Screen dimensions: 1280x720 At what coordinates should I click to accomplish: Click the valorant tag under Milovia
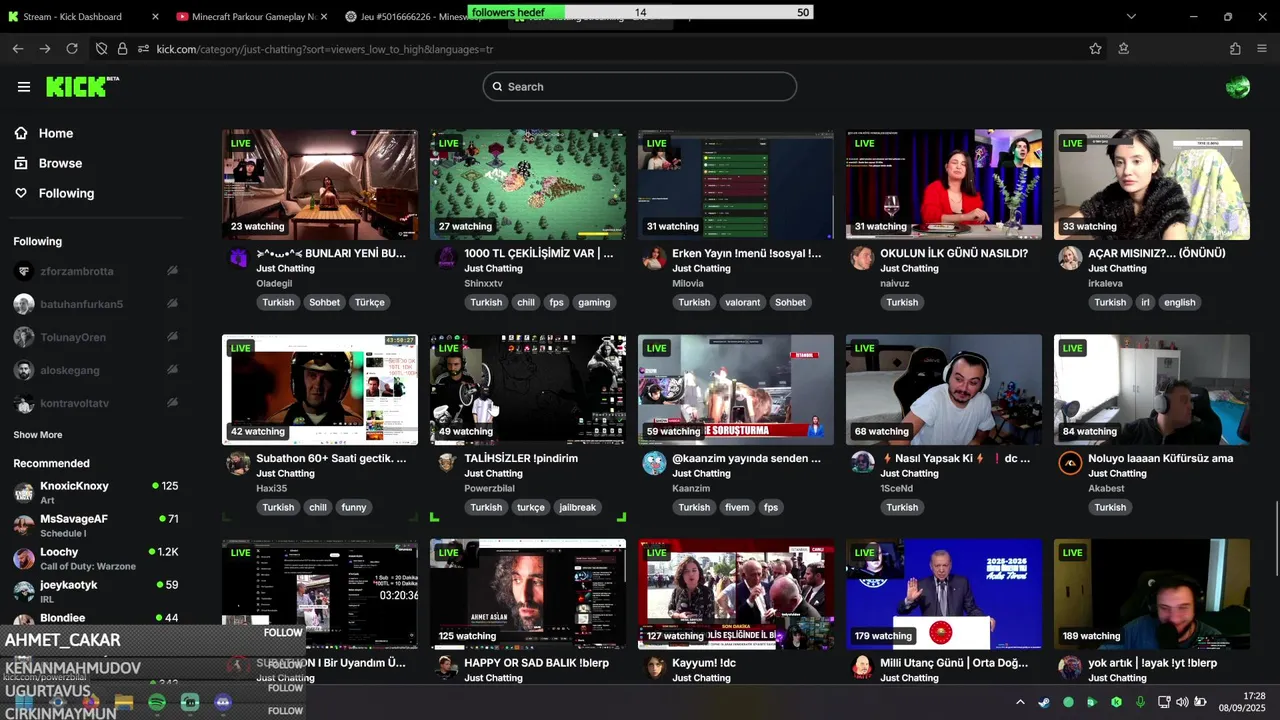click(742, 302)
